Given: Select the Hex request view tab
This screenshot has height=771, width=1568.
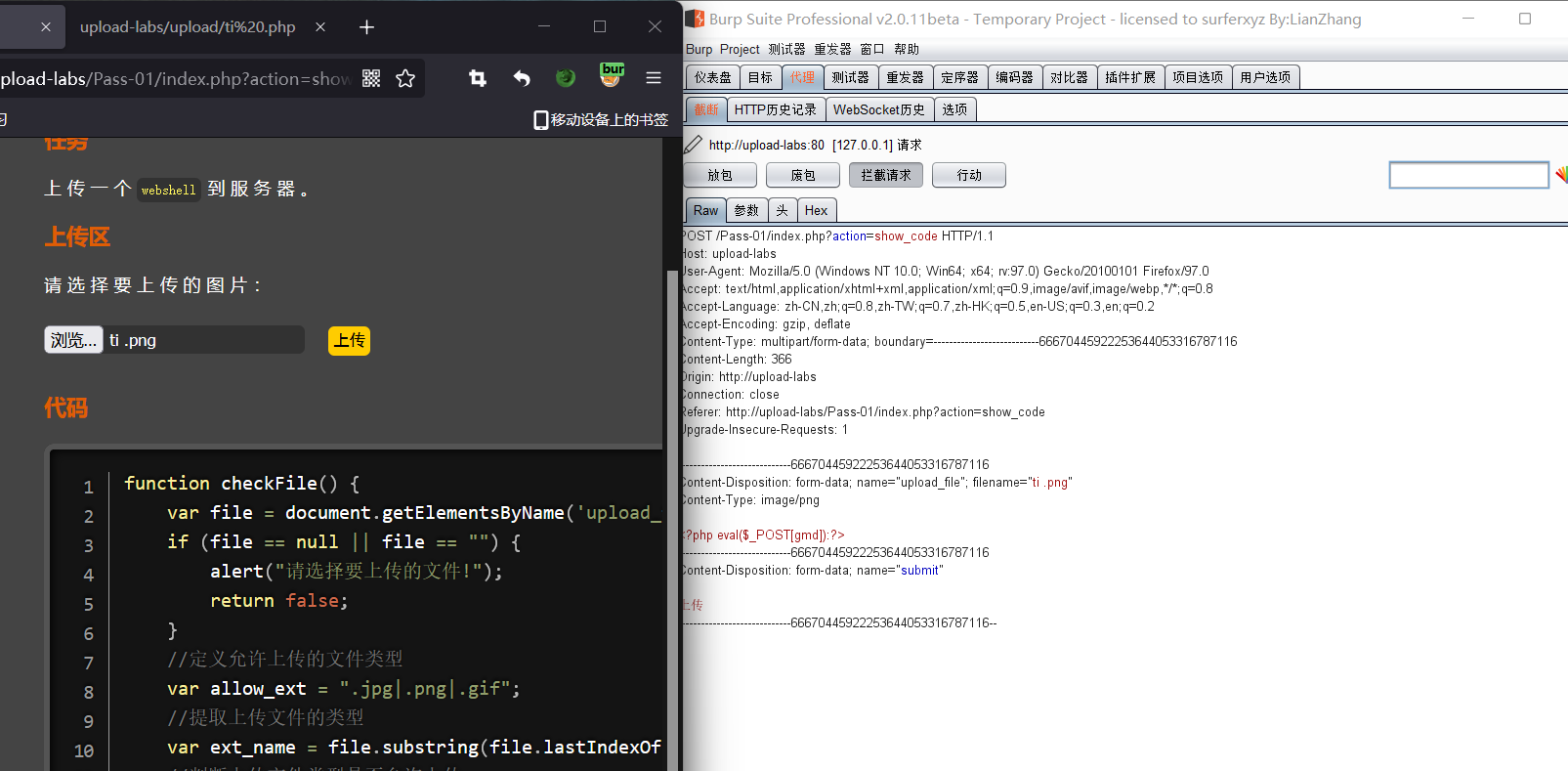Looking at the screenshot, I should pyautogui.click(x=816, y=210).
